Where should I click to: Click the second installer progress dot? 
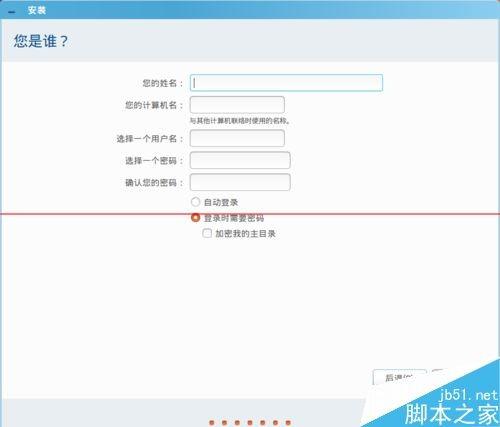[224, 423]
